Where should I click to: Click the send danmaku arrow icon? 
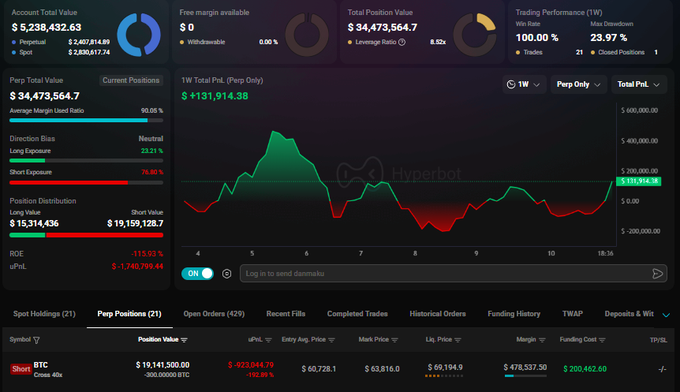pos(657,274)
